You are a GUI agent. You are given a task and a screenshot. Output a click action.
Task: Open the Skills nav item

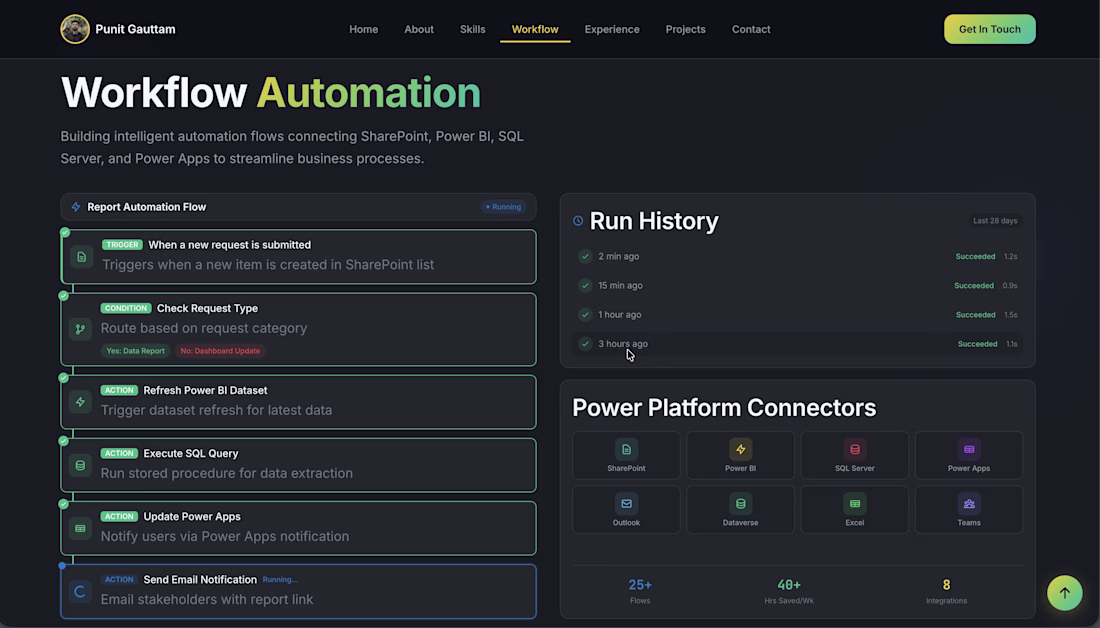pos(472,29)
